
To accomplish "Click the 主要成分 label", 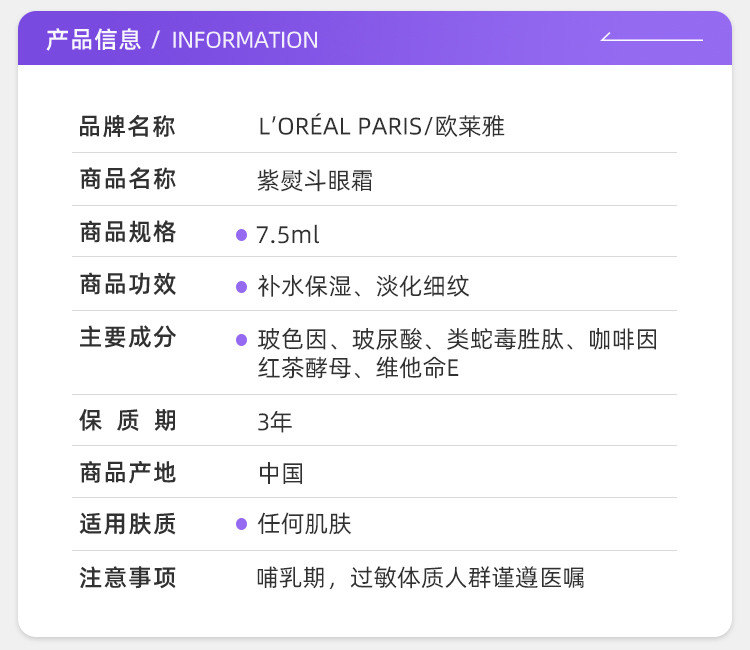I will point(128,337).
